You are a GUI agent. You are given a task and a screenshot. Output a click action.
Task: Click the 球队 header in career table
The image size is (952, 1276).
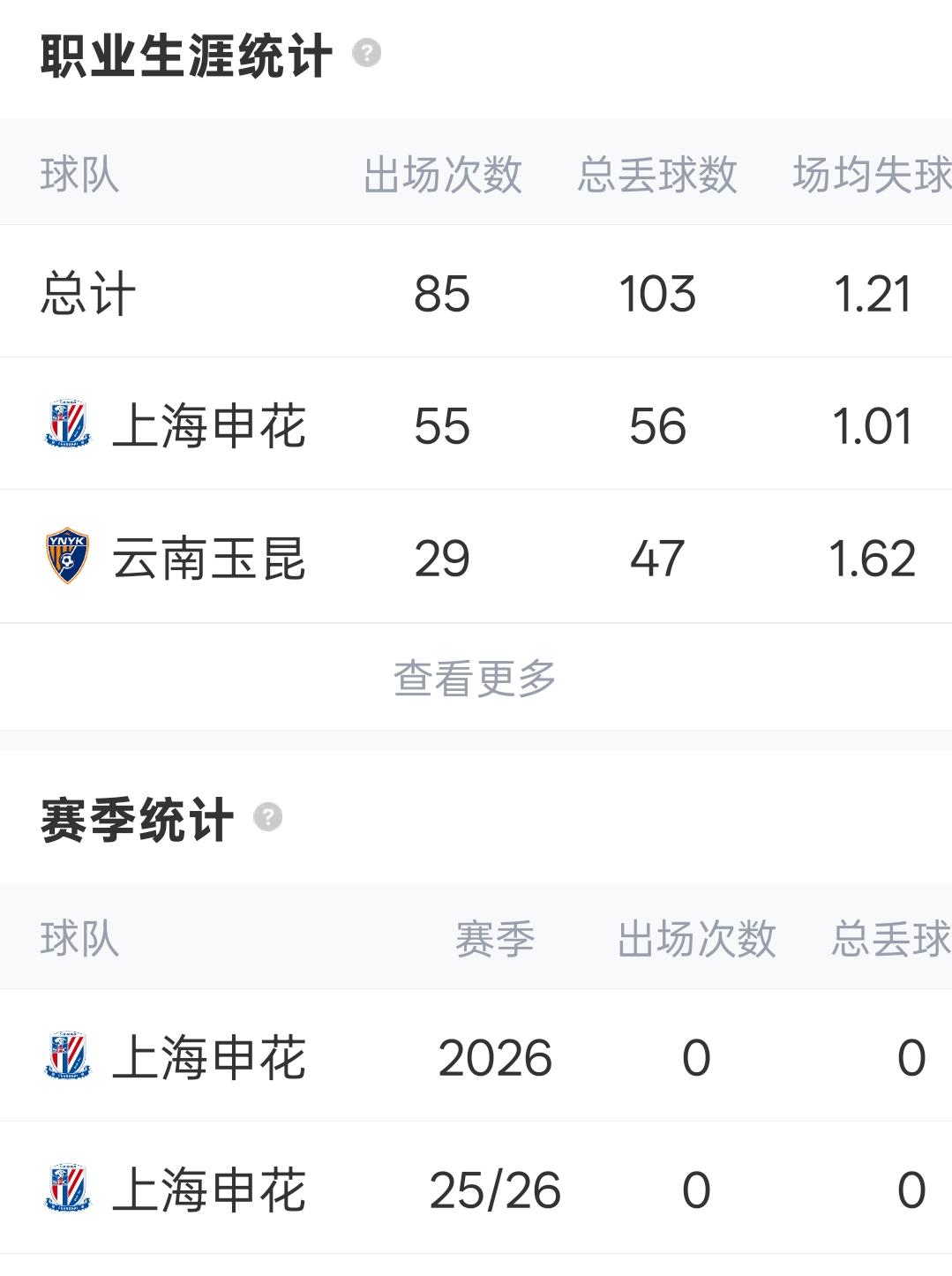pos(79,174)
